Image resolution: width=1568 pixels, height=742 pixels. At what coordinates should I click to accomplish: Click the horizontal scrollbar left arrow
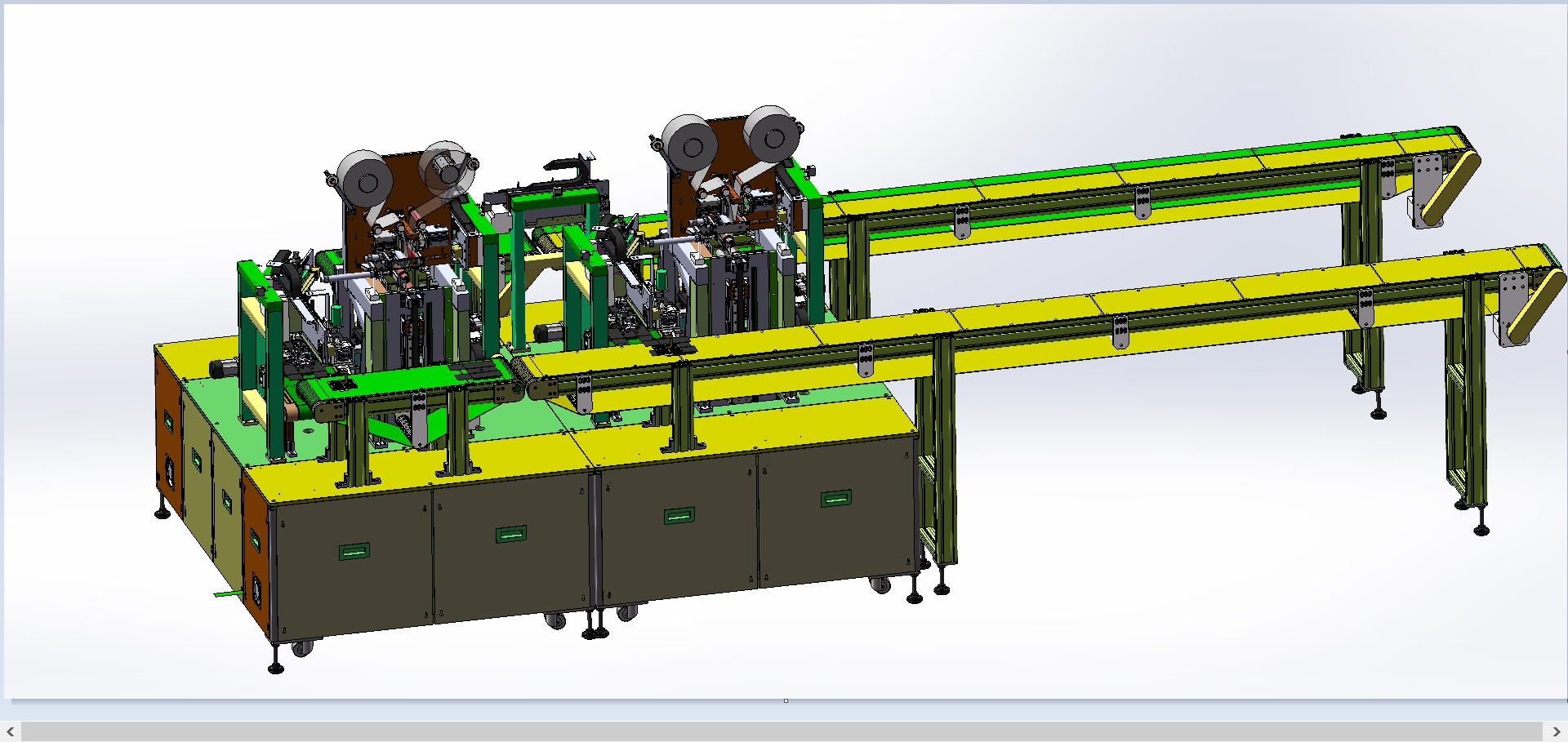tap(11, 731)
